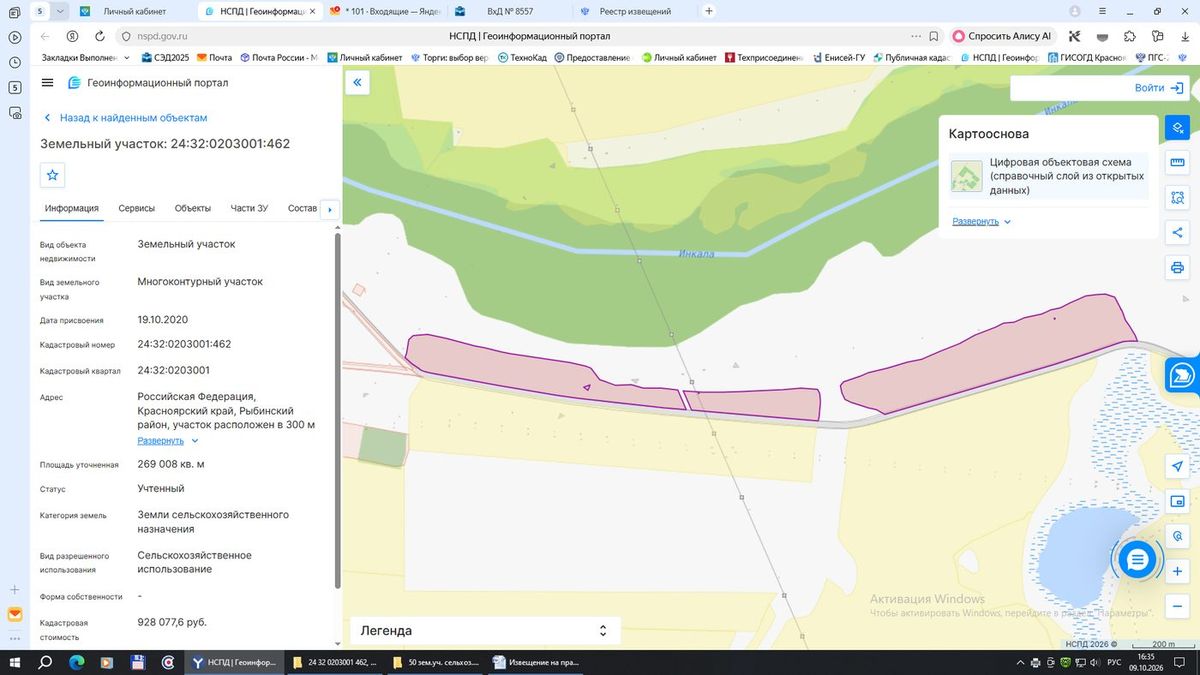Select the Цифровая объектовая схема basemap thumbnail
The width and height of the screenshot is (1200, 675).
[966, 176]
